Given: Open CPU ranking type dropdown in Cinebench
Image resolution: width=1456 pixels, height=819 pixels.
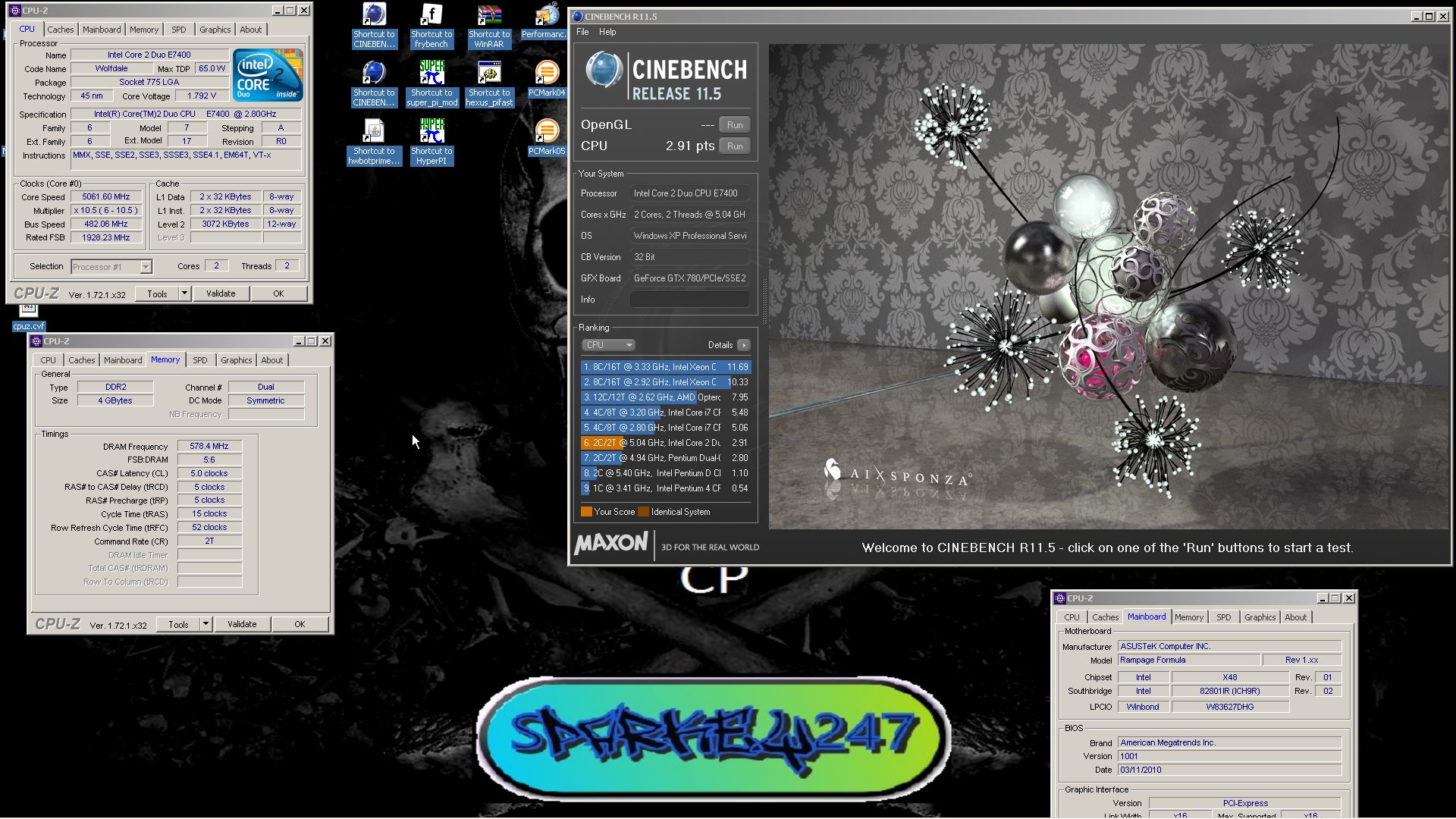Looking at the screenshot, I should [608, 345].
